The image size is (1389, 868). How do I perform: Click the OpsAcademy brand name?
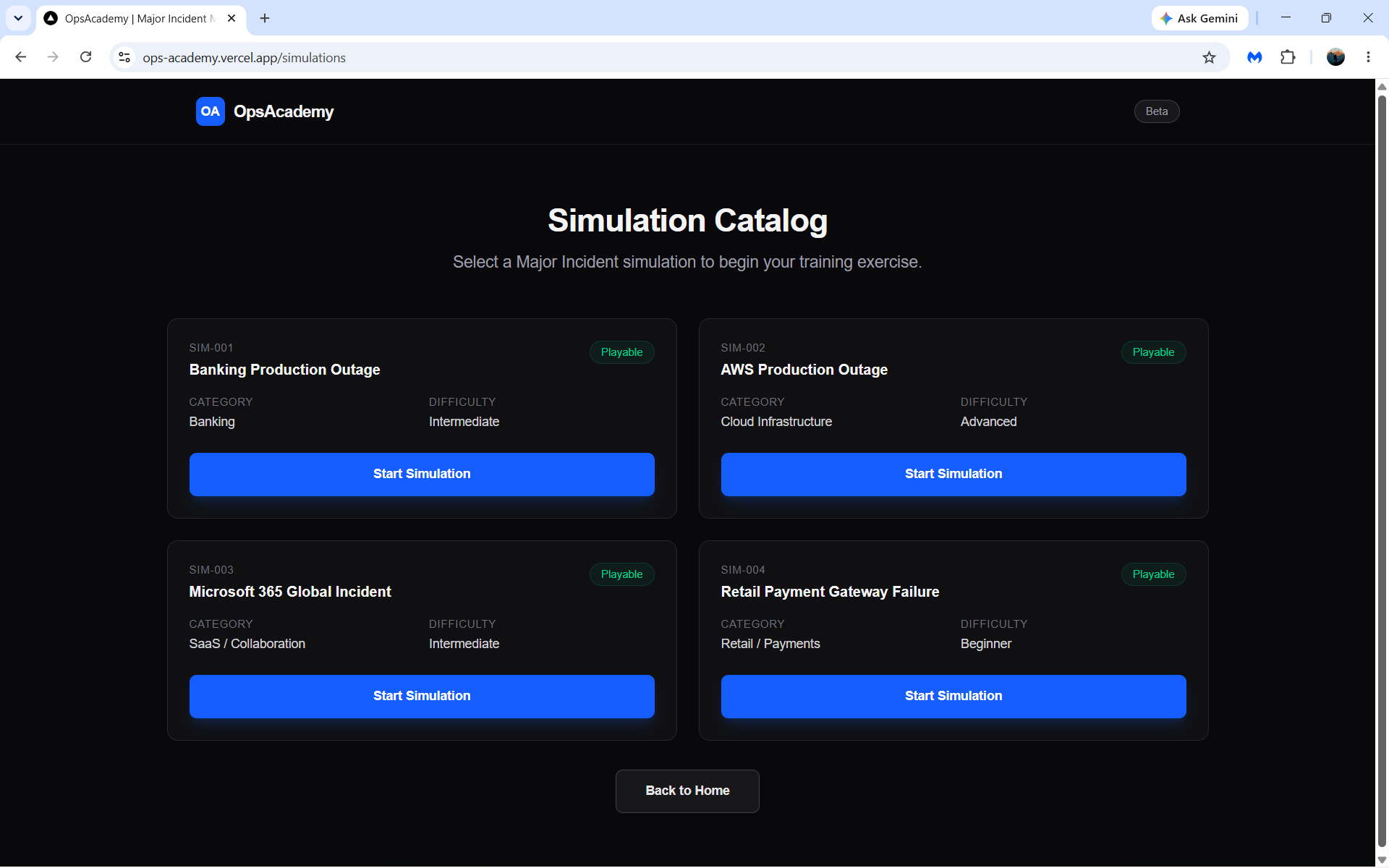(x=284, y=111)
